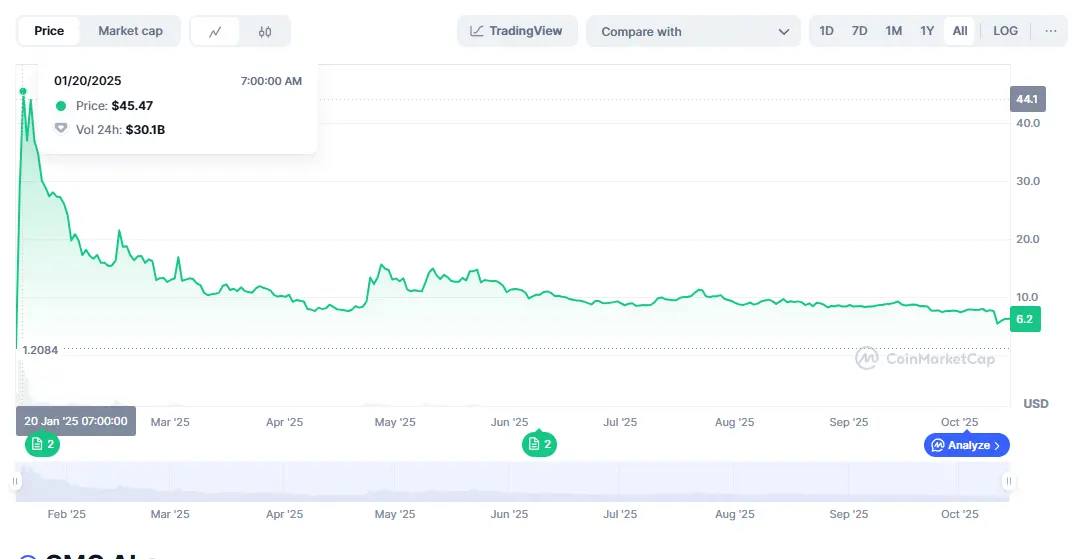Select the 1M time range
This screenshot has height=559, width=1084.
pos(893,31)
